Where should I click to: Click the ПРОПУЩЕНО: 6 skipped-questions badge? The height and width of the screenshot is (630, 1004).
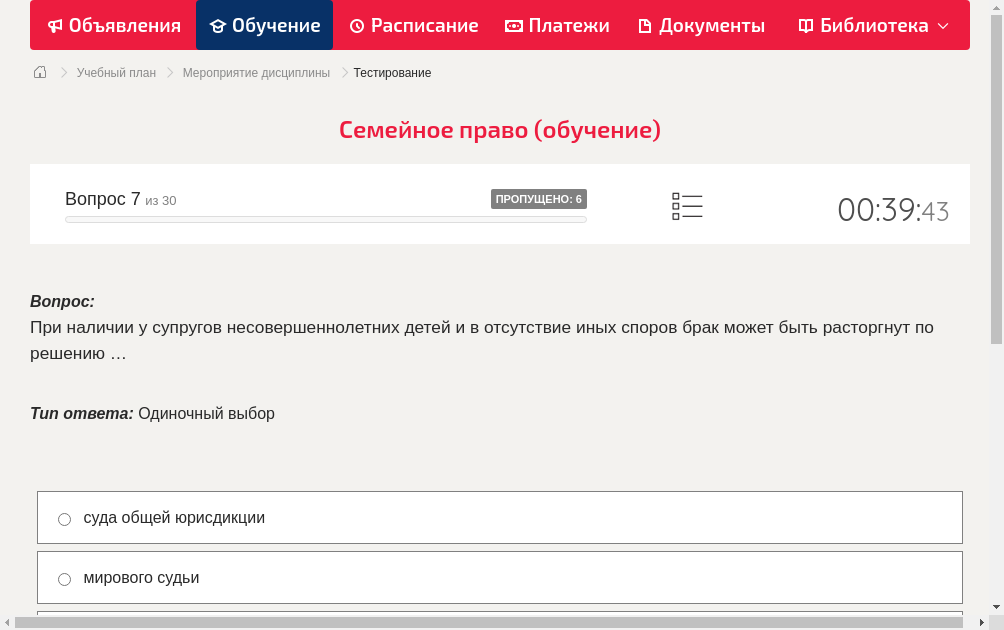(540, 199)
